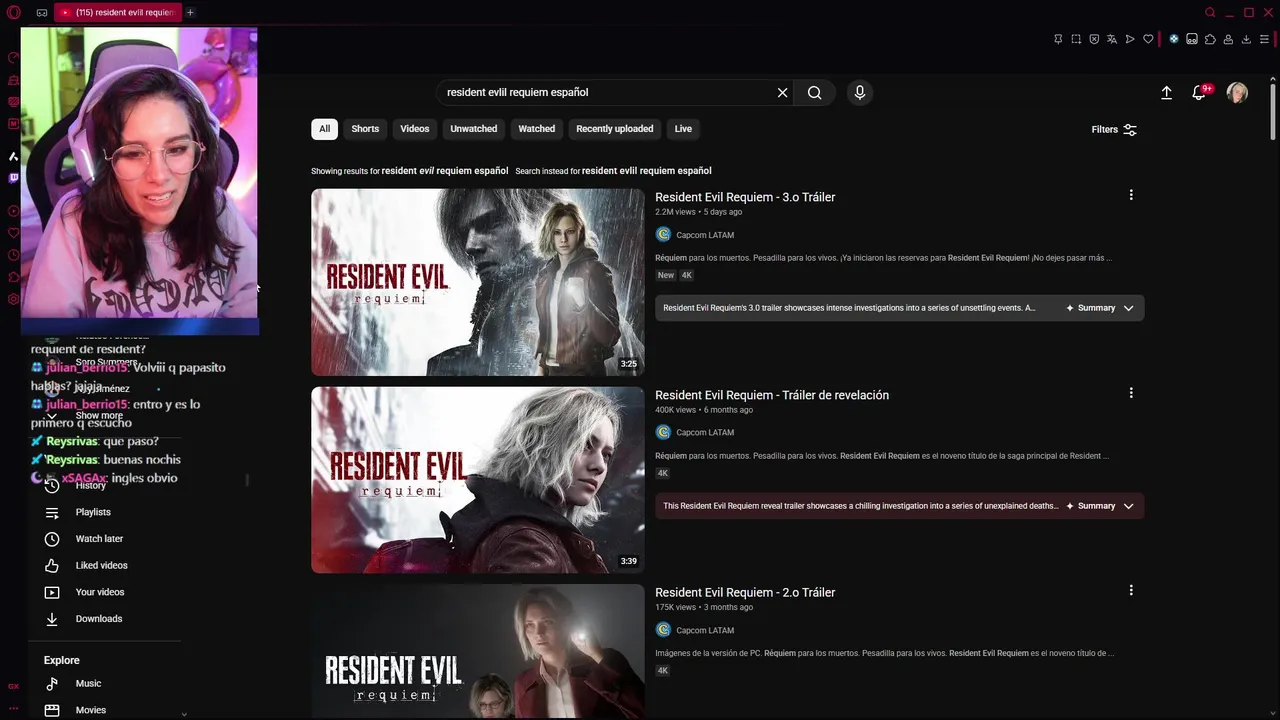Open Tráiler de revelación video thumbnail
This screenshot has width=1280, height=720.
coord(478,480)
